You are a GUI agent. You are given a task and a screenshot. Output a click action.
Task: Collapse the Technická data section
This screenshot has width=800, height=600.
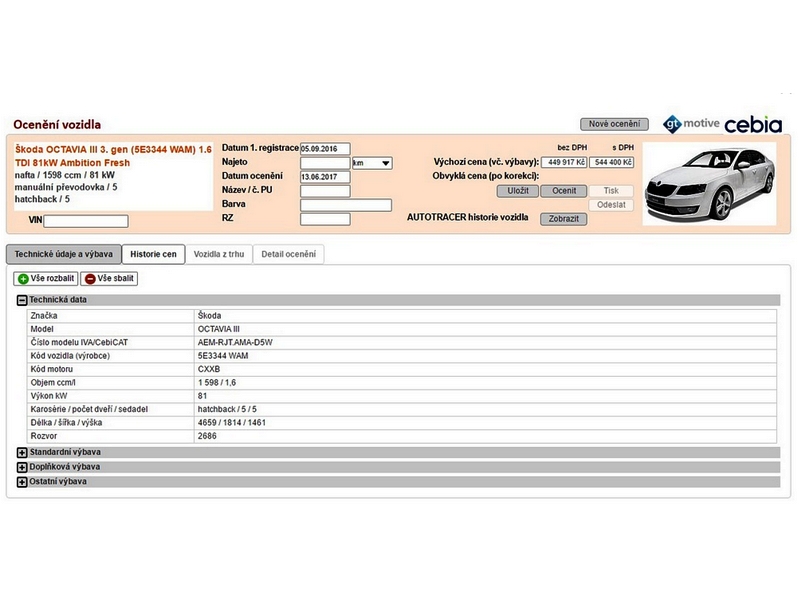(22, 300)
